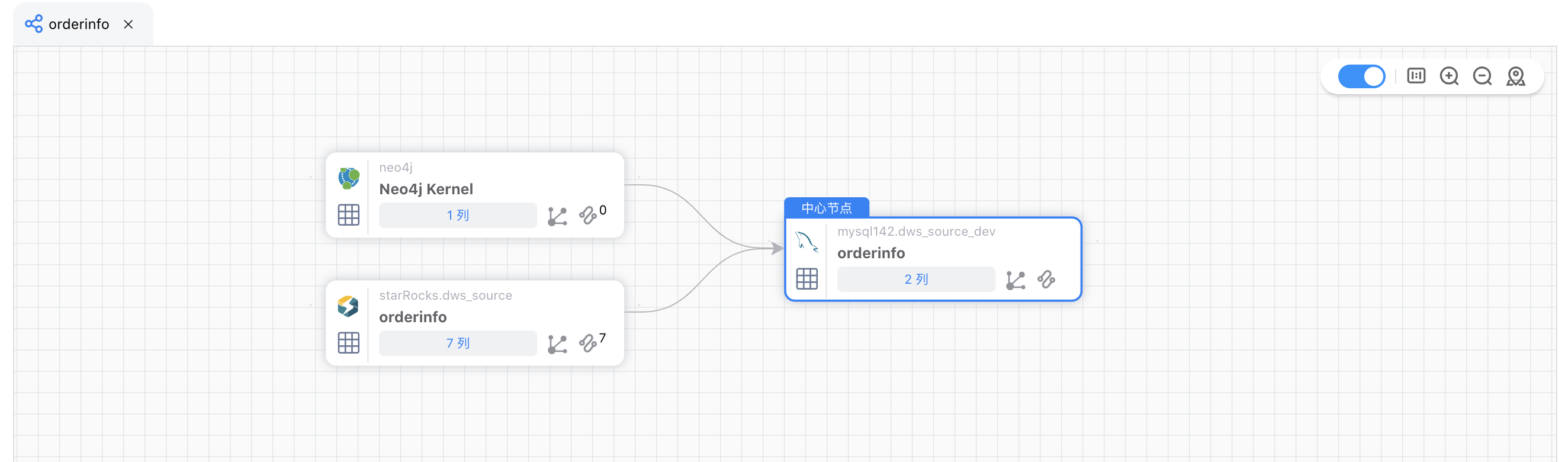Zoom out on the lineage canvas
The width and height of the screenshot is (1568, 462).
click(x=1482, y=76)
